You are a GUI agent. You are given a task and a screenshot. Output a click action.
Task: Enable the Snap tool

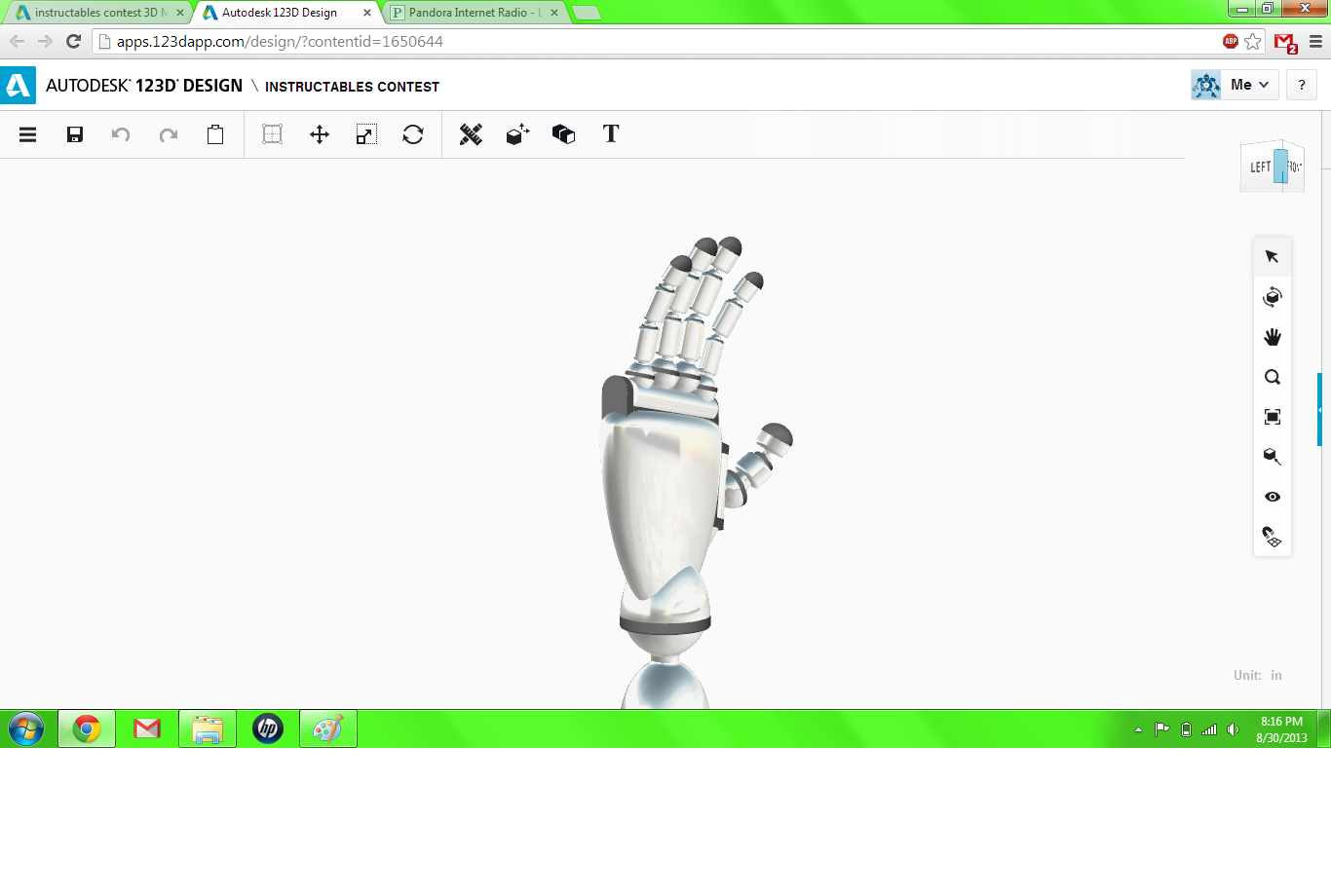[x=471, y=134]
